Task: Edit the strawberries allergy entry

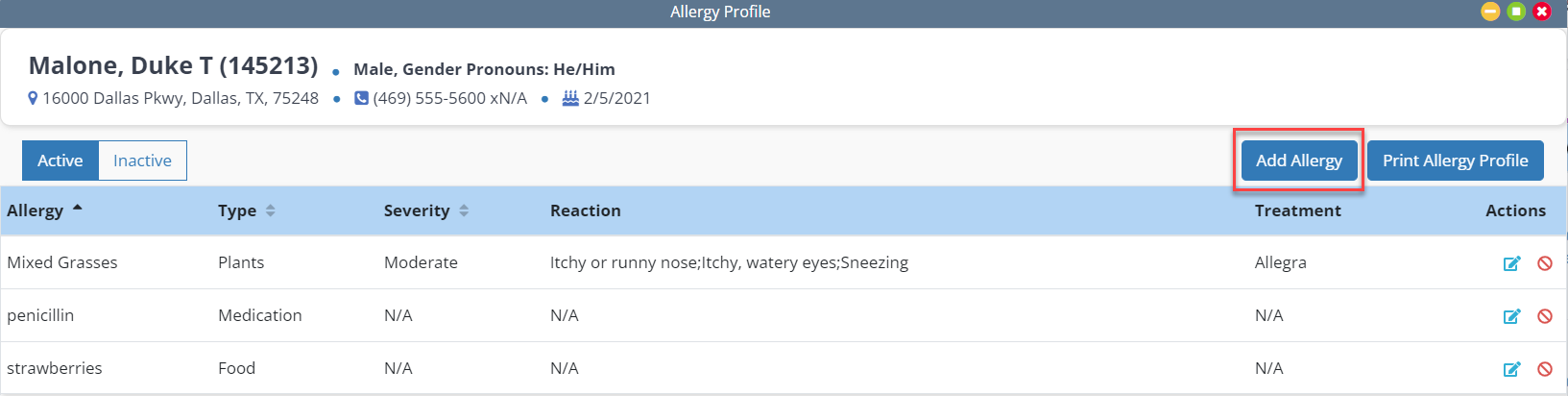Action: tap(1511, 369)
